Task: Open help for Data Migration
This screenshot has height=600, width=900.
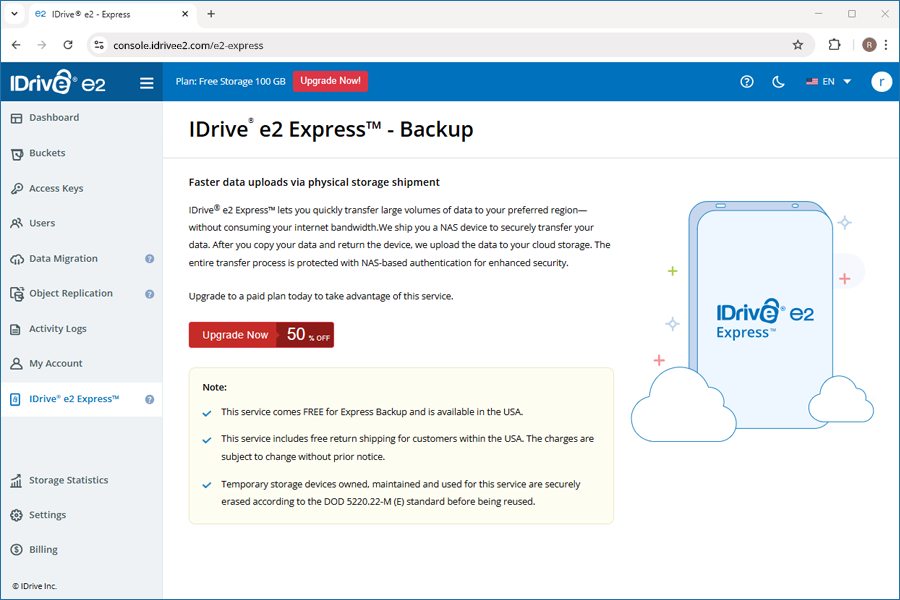Action: [149, 259]
